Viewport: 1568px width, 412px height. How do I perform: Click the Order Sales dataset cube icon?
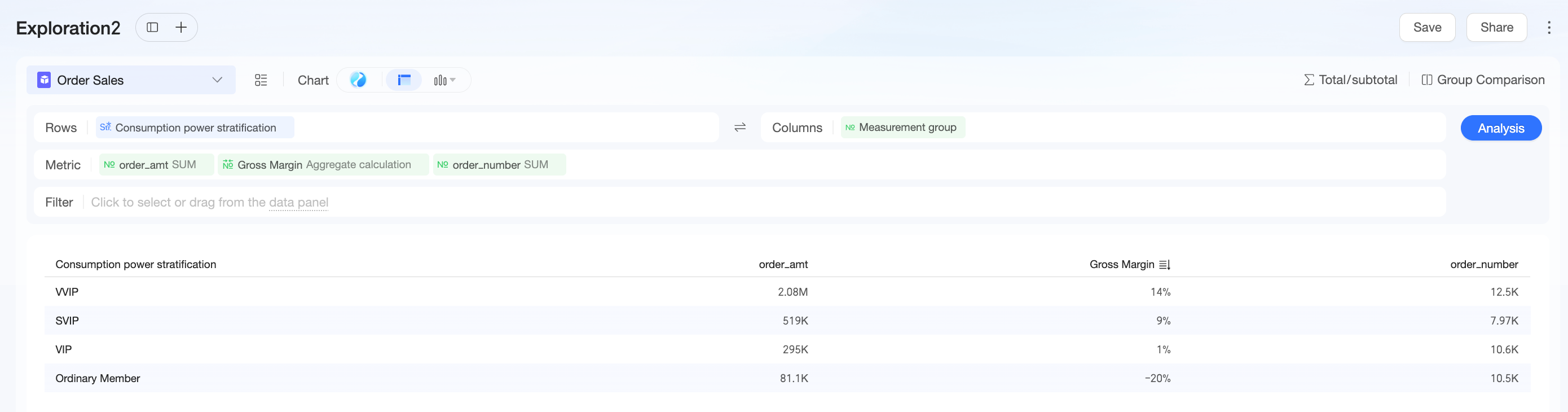44,80
